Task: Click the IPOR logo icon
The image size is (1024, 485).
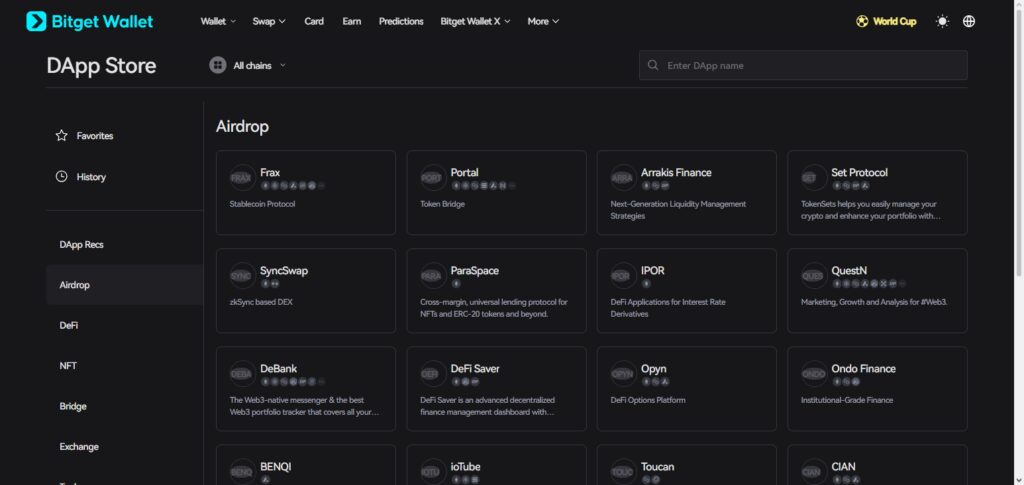Action: pyautogui.click(x=622, y=275)
